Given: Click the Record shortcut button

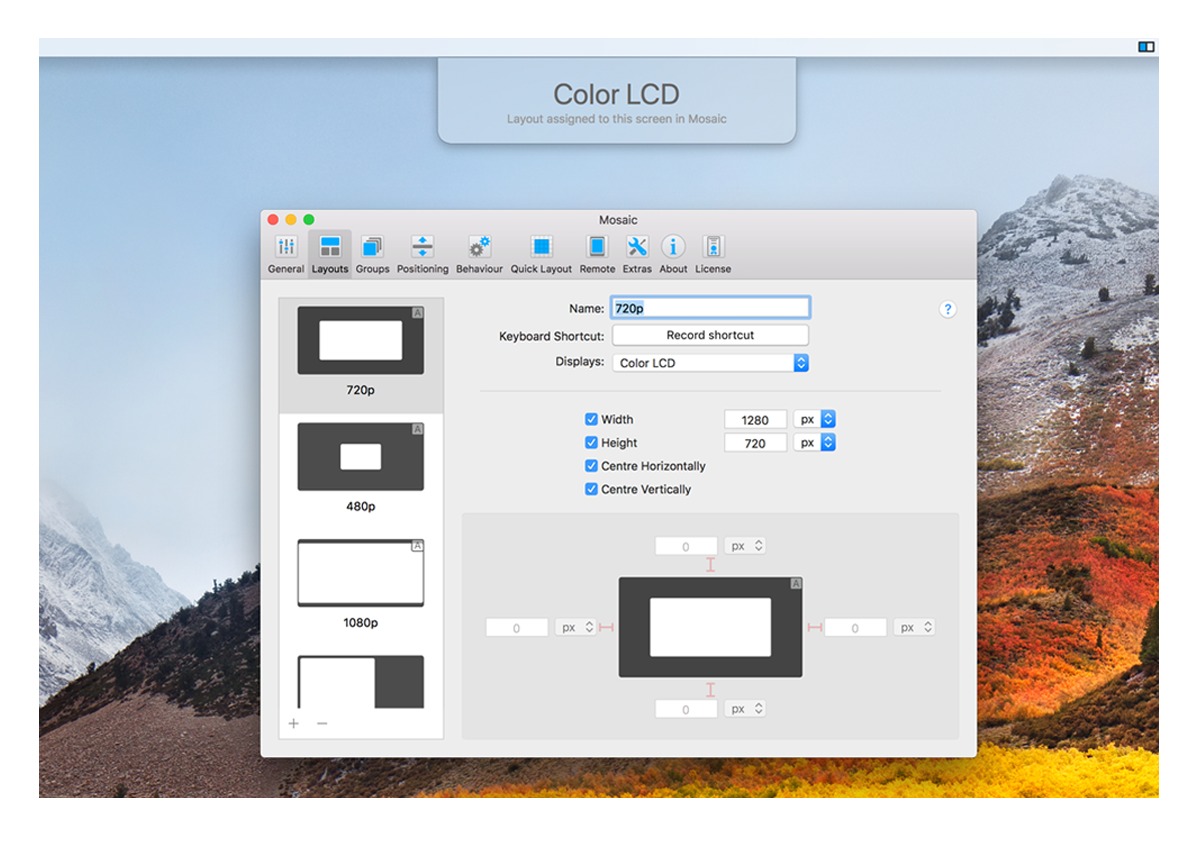Looking at the screenshot, I should [x=710, y=335].
